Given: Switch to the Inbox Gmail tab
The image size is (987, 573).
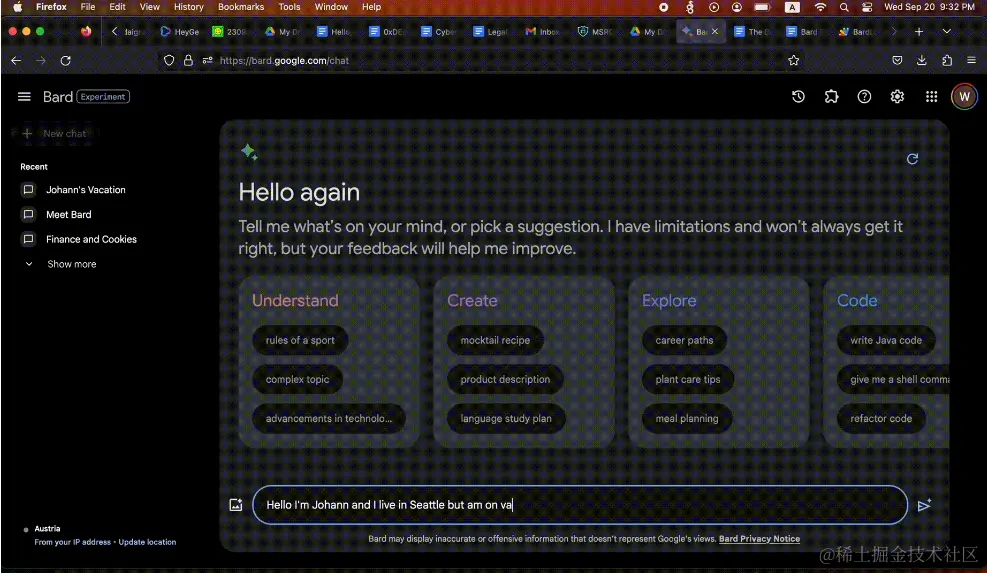Looking at the screenshot, I should tap(543, 31).
